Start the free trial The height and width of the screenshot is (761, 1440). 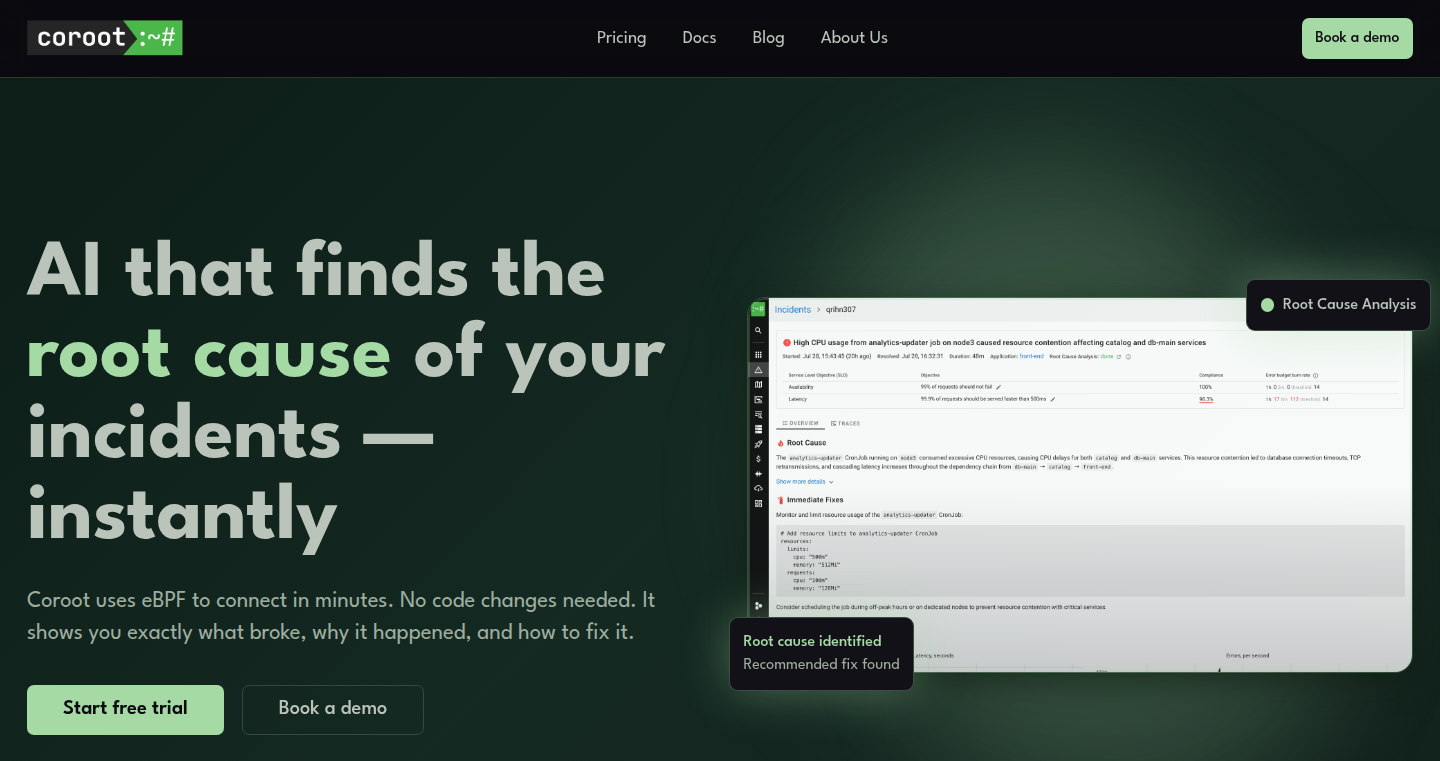[125, 709]
